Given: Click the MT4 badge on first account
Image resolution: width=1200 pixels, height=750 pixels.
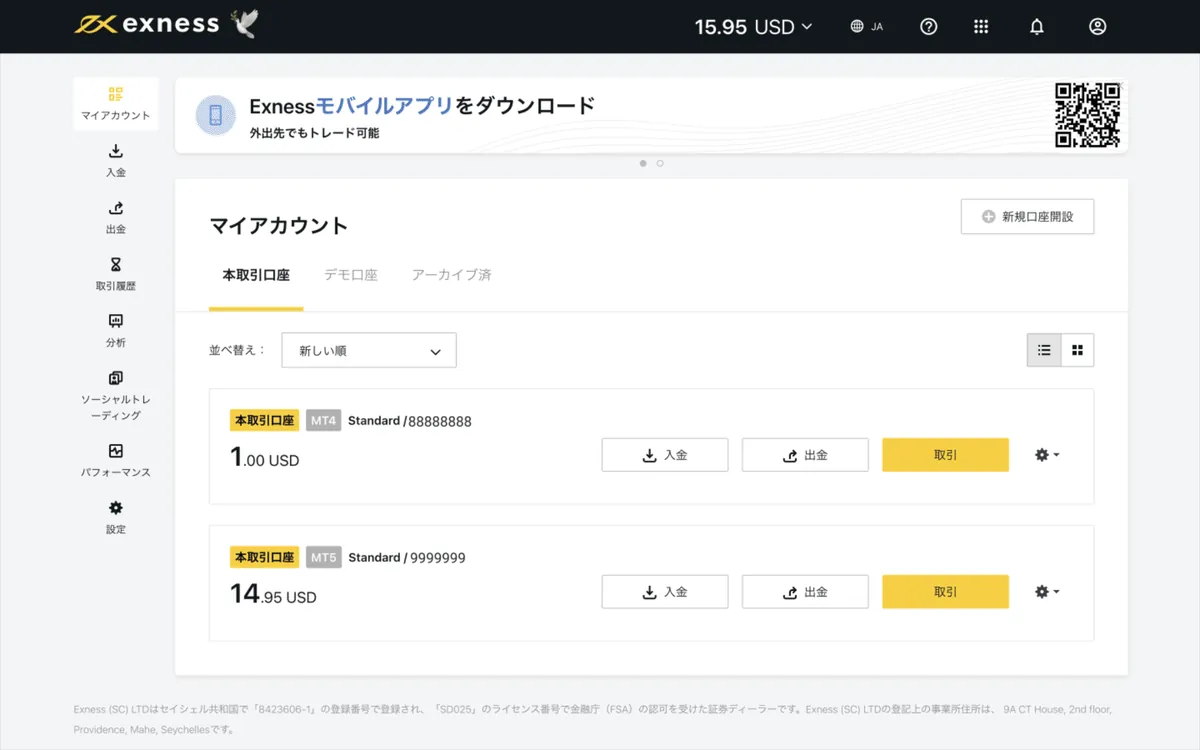Looking at the screenshot, I should click(x=323, y=421).
